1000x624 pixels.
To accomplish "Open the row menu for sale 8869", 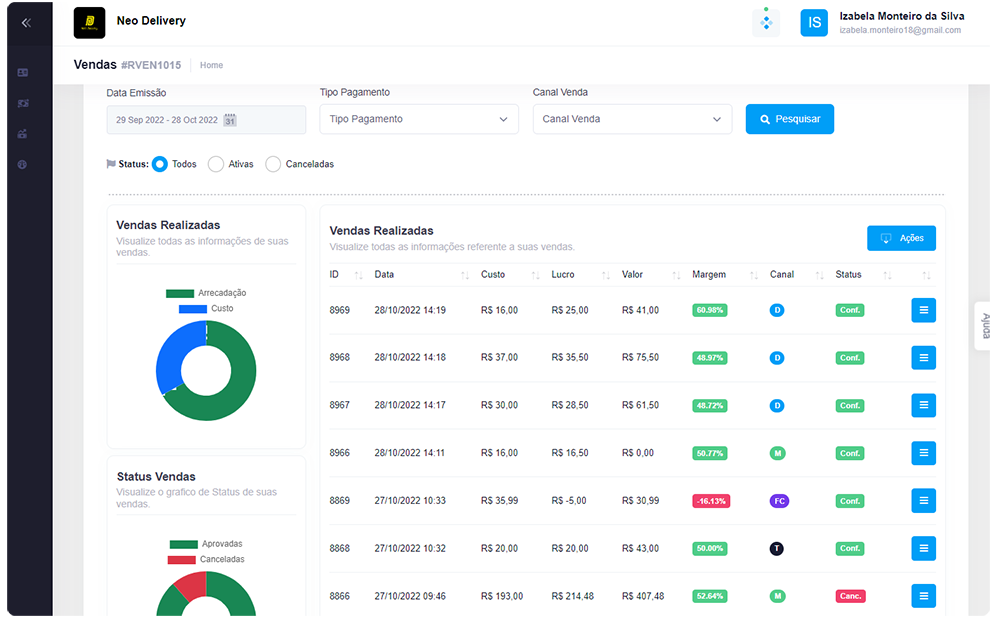I will coord(923,500).
